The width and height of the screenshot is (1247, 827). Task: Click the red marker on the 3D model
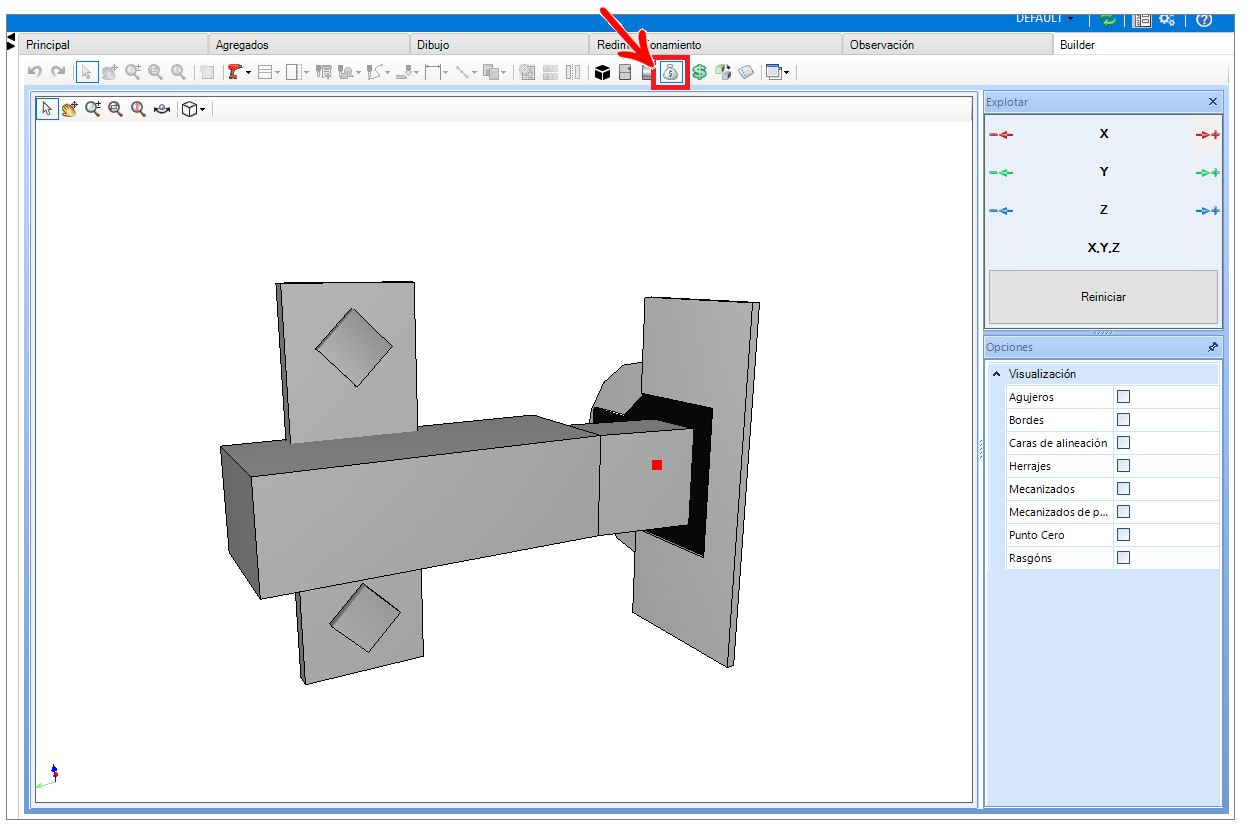657,465
